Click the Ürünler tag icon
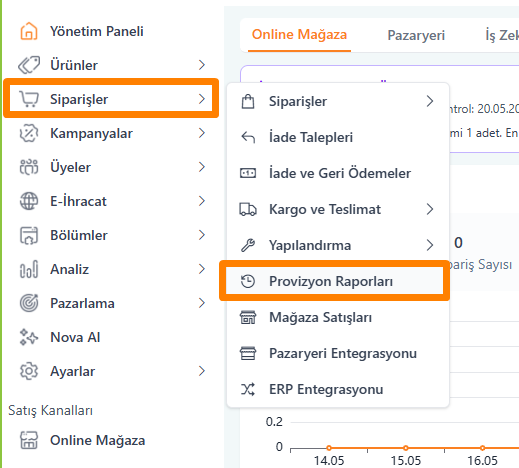The height and width of the screenshot is (468, 519). (x=29, y=65)
